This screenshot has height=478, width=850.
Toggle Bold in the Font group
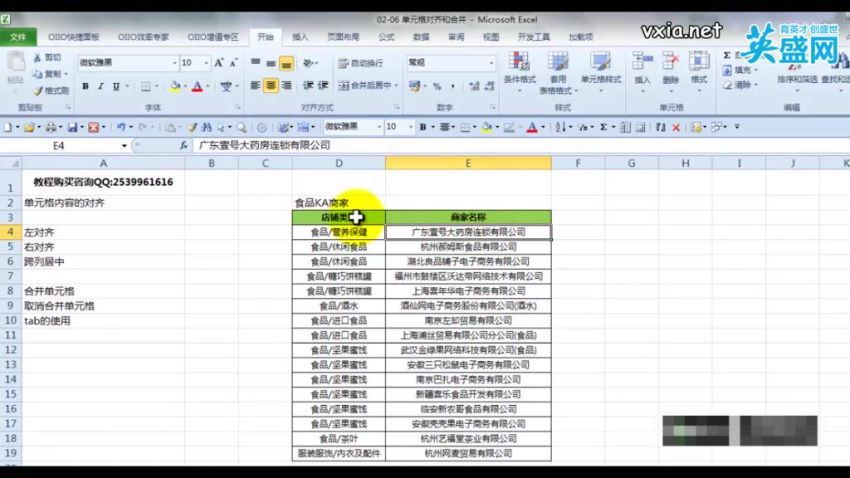85,86
